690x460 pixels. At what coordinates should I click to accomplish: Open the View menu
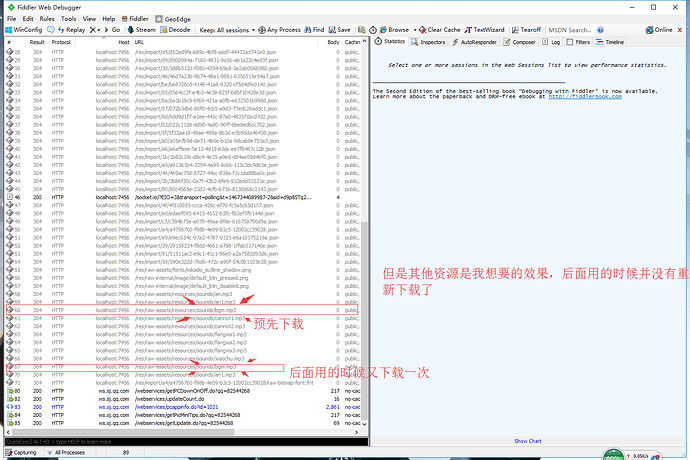89,19
